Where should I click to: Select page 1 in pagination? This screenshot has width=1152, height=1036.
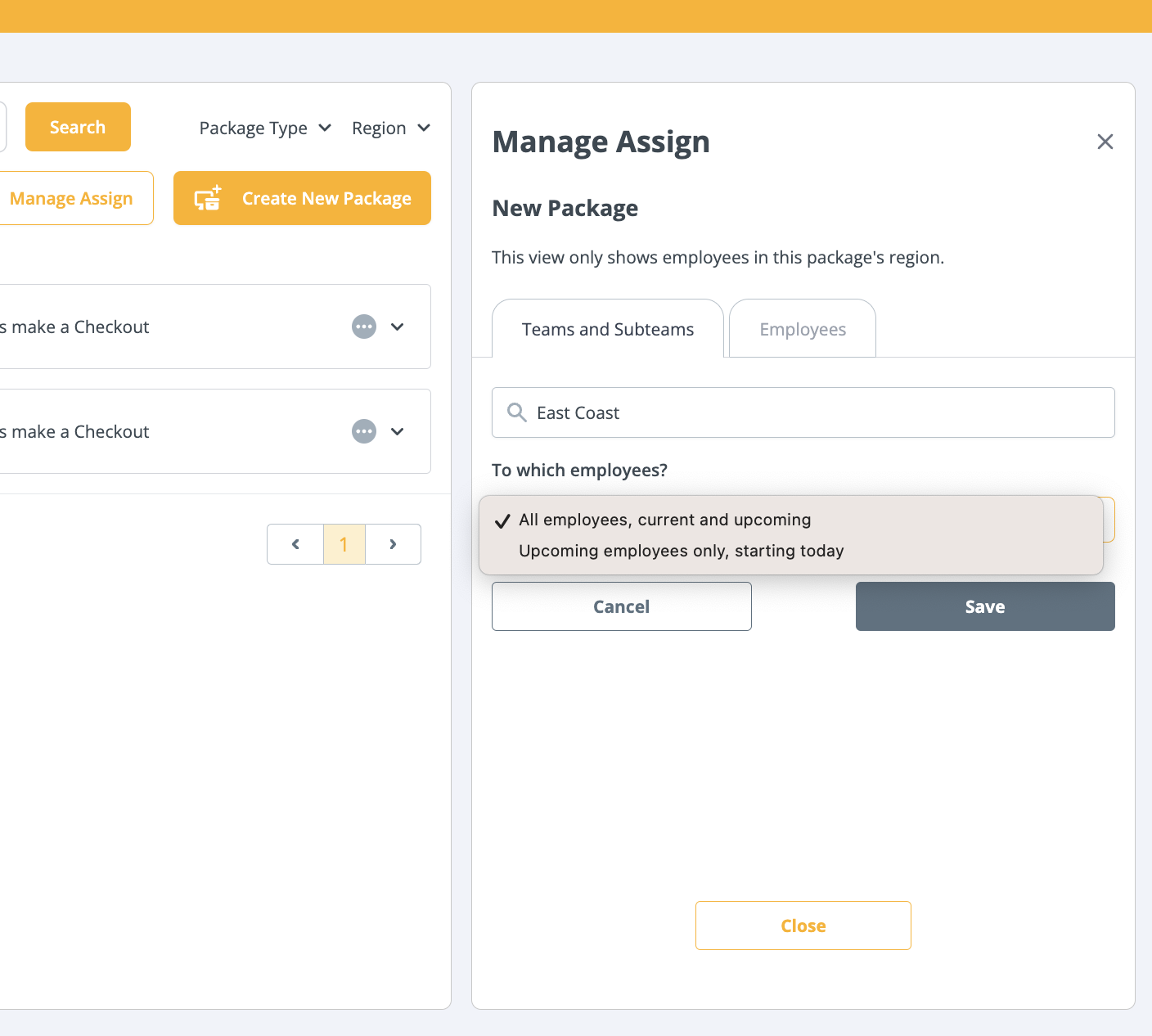point(344,544)
